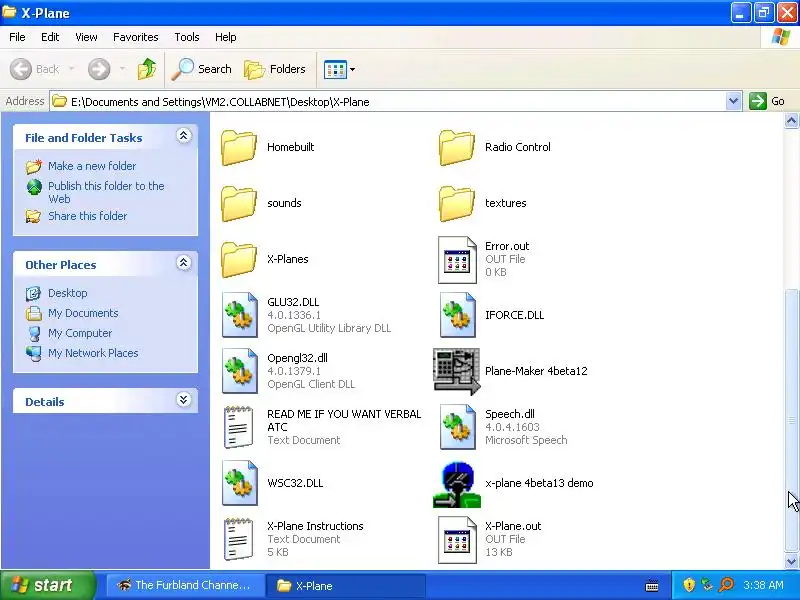Click Make a new folder link
The image size is (800, 600).
pyautogui.click(x=92, y=166)
